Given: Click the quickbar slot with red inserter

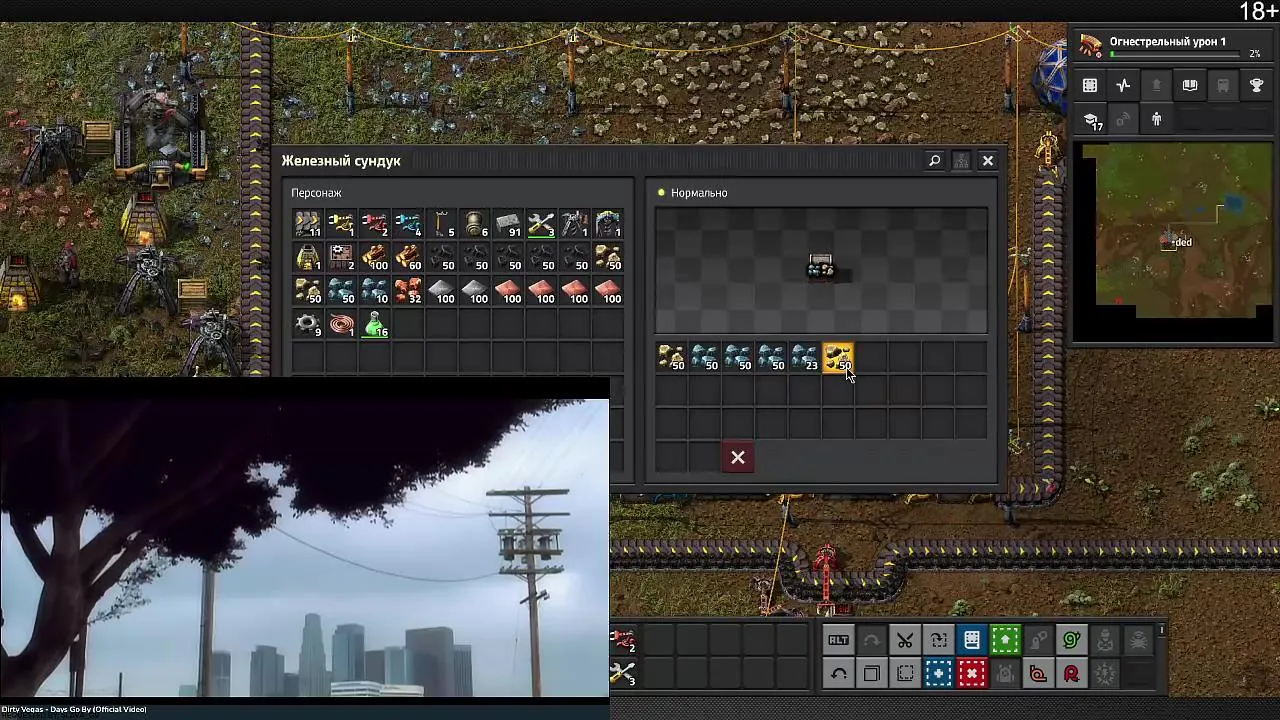Looking at the screenshot, I should pos(624,640).
